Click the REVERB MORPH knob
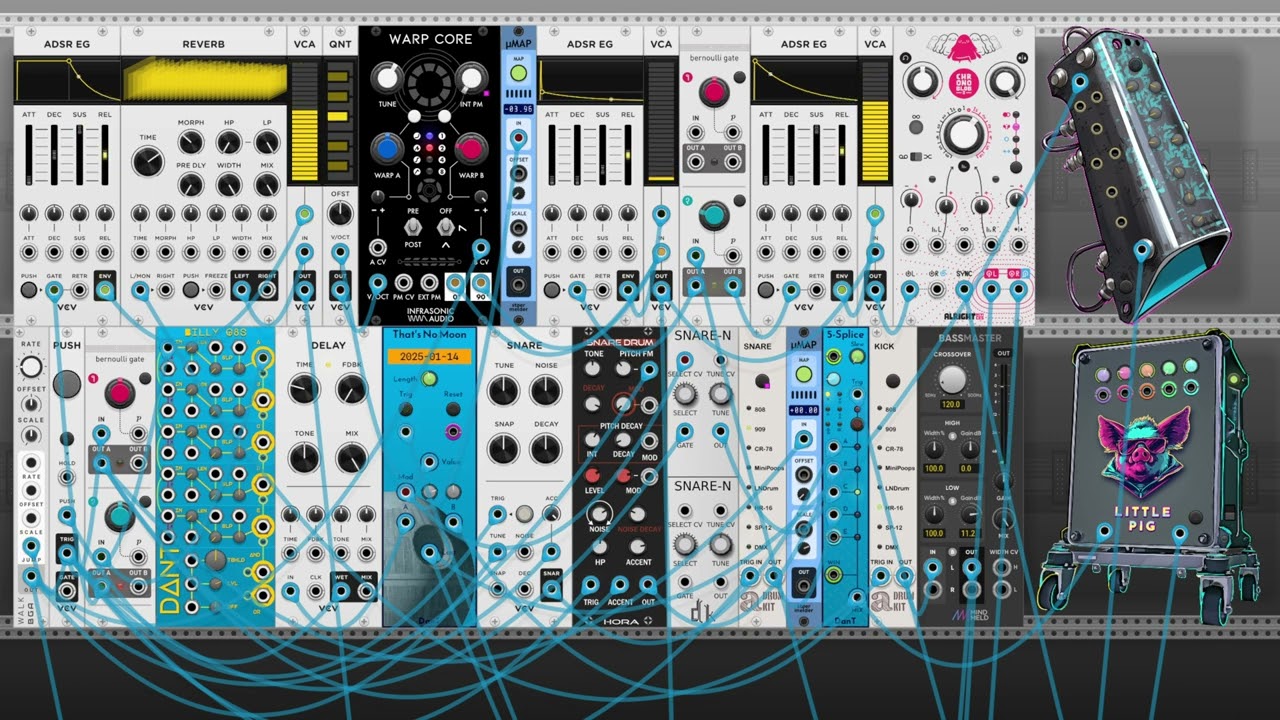Image resolution: width=1280 pixels, height=720 pixels. pos(191,143)
